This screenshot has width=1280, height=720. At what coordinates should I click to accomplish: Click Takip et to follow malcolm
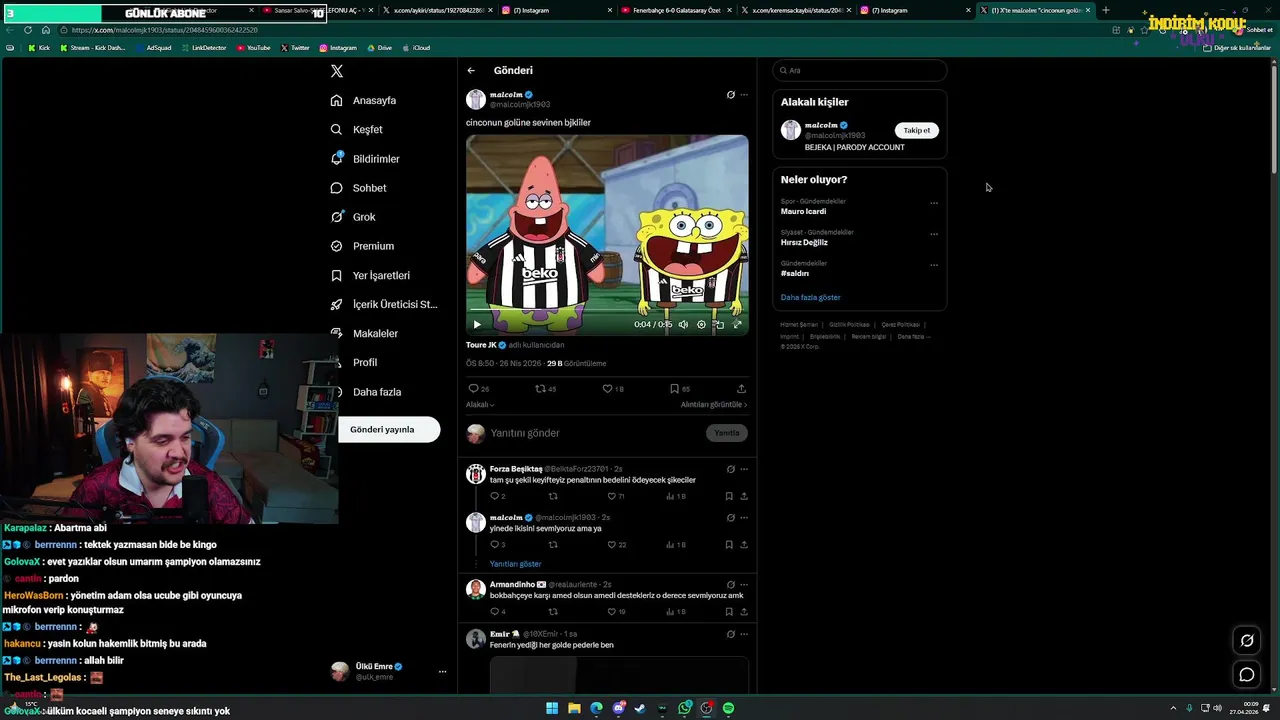(x=917, y=130)
